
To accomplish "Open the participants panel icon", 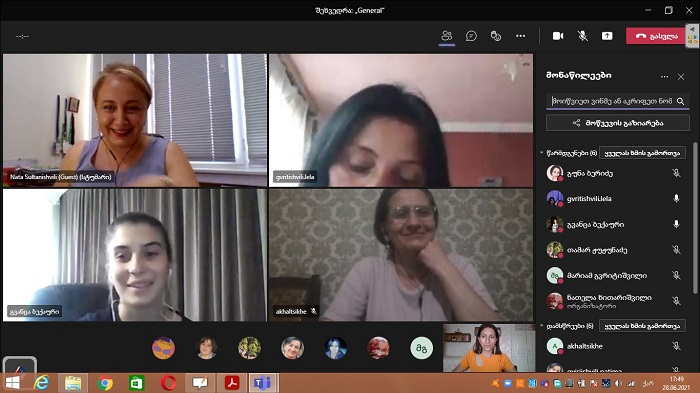I will click(446, 36).
